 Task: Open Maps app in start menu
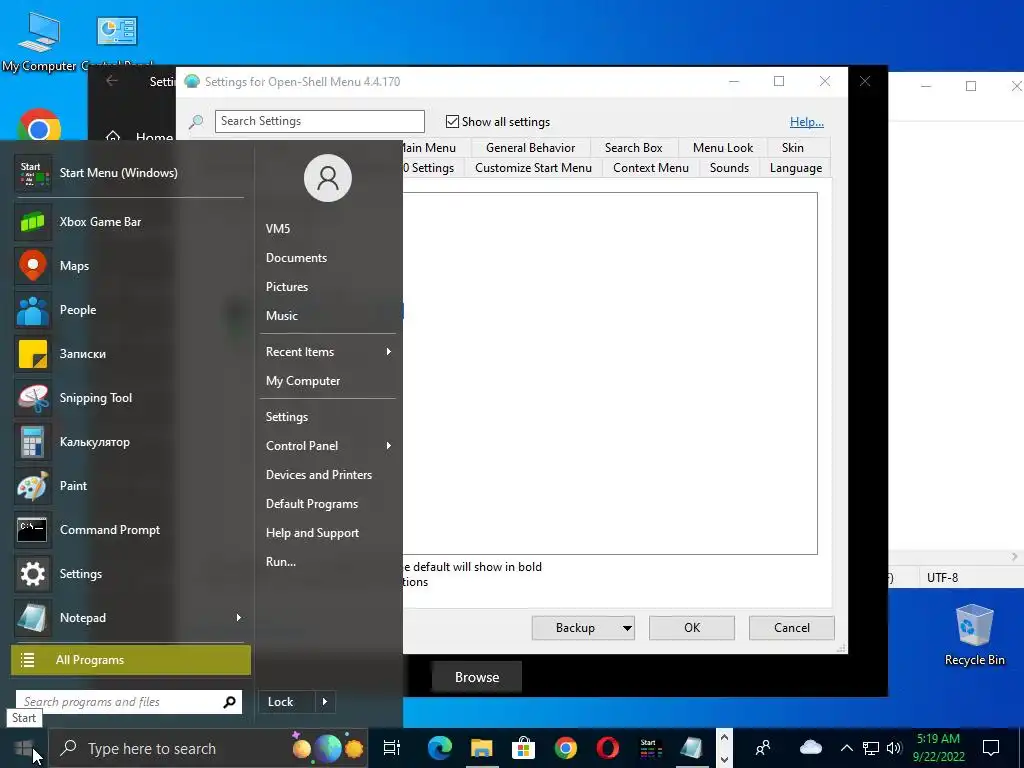pos(129,266)
